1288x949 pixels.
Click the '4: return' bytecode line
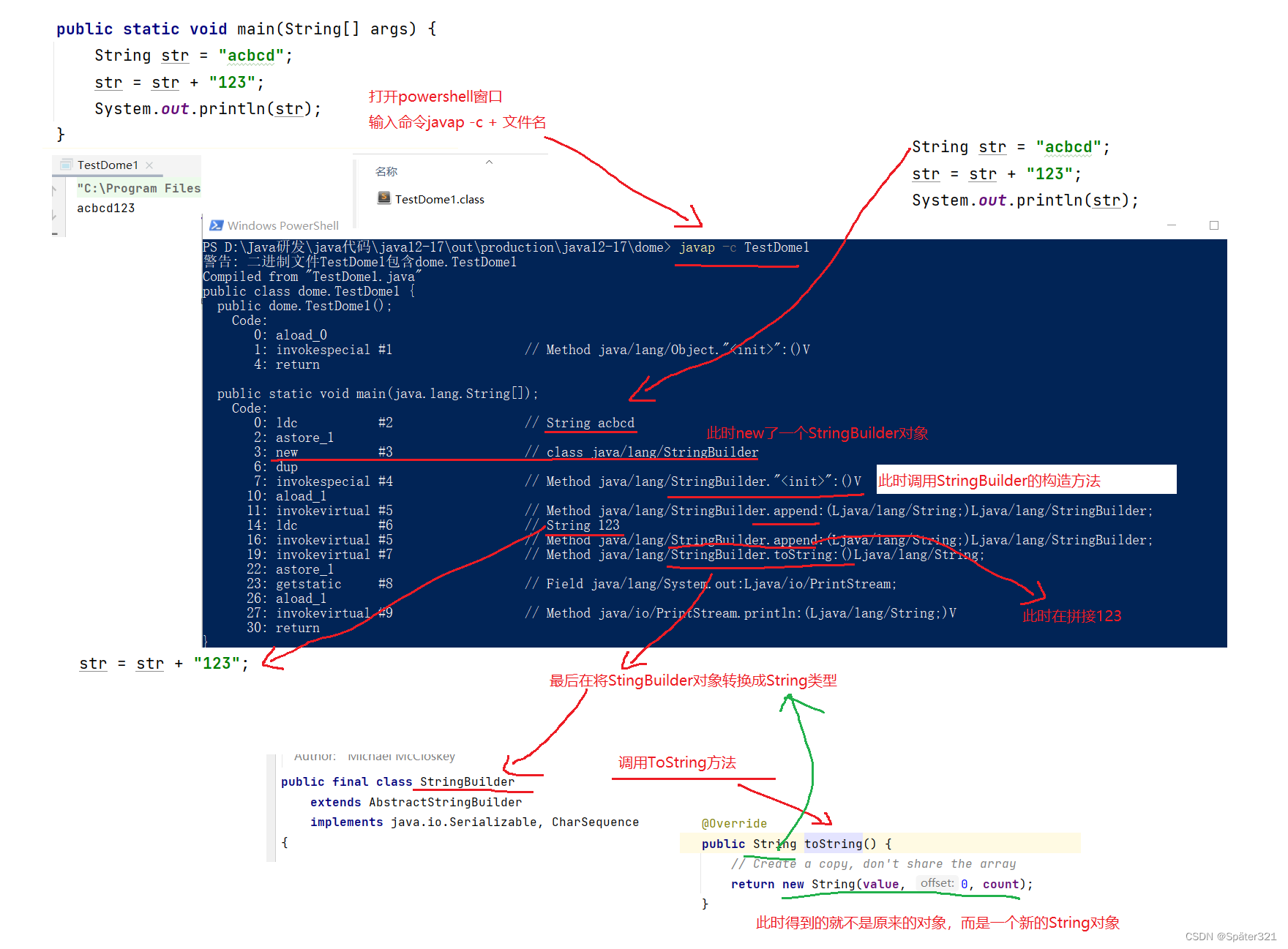tap(287, 364)
